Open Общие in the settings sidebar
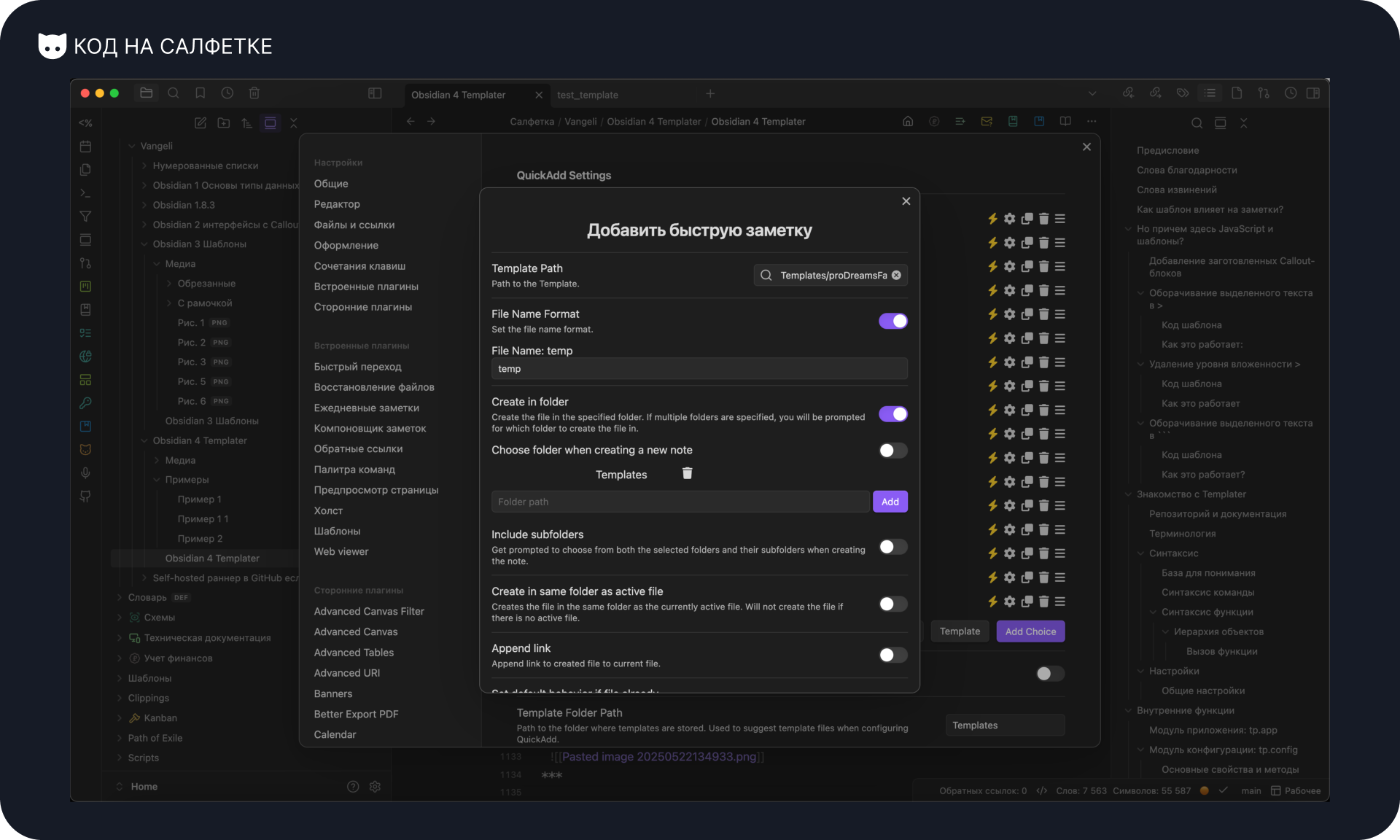The height and width of the screenshot is (840, 1400). coord(331,184)
